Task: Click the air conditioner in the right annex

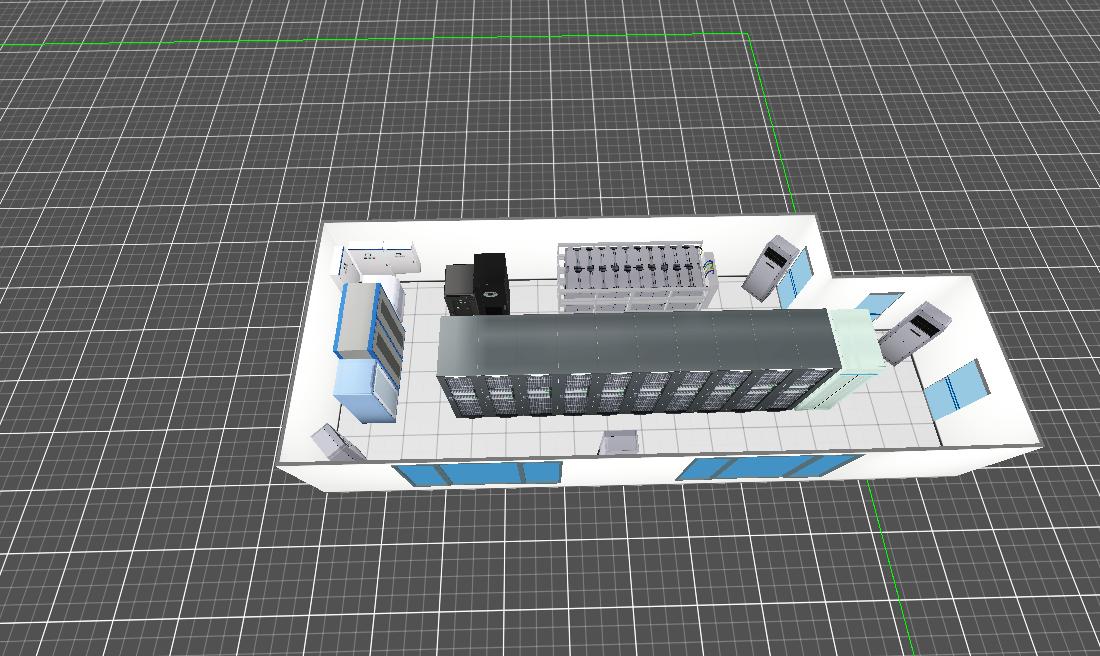Action: (912, 332)
